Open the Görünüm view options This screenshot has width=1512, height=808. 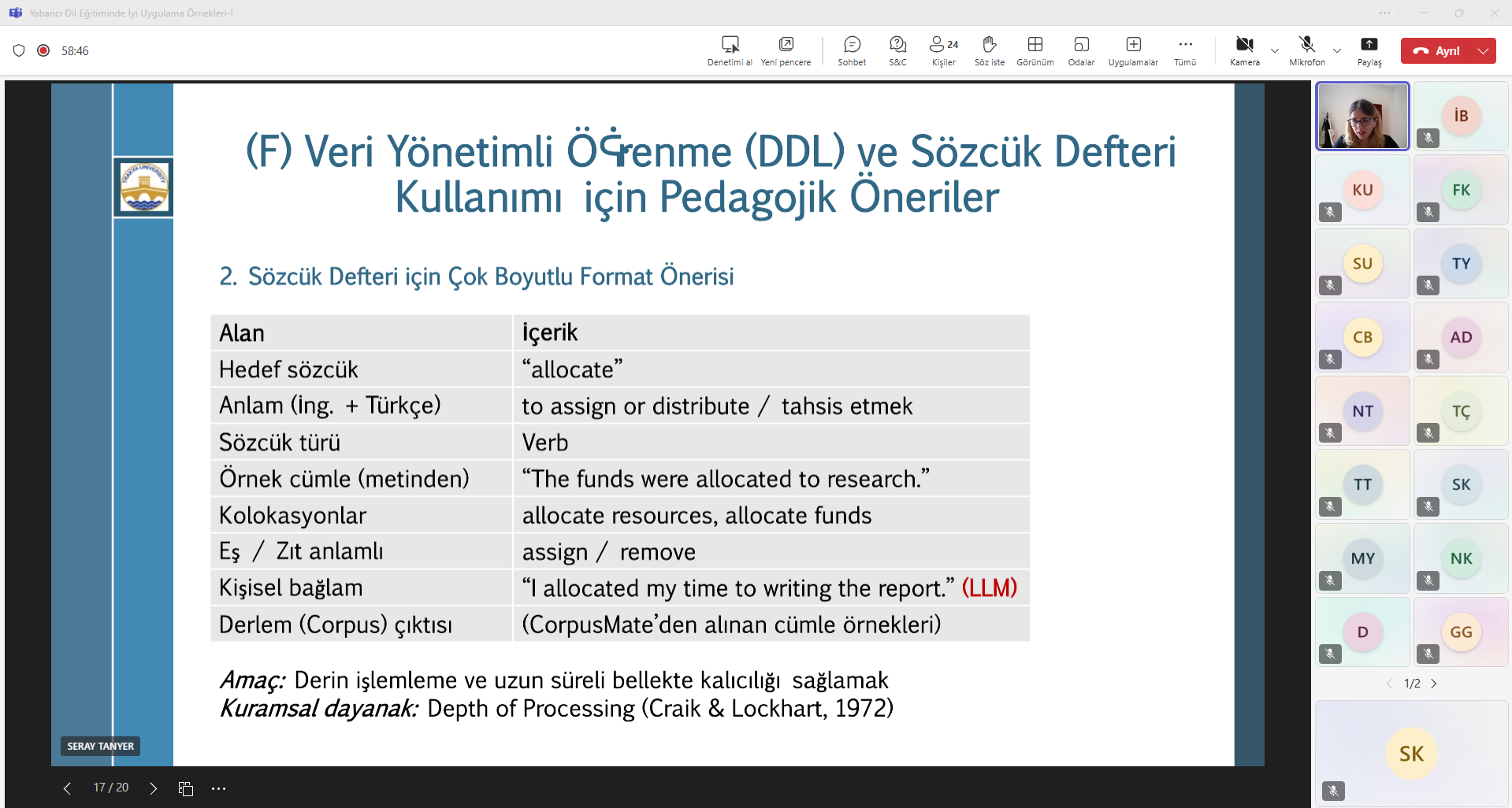[x=1035, y=50]
